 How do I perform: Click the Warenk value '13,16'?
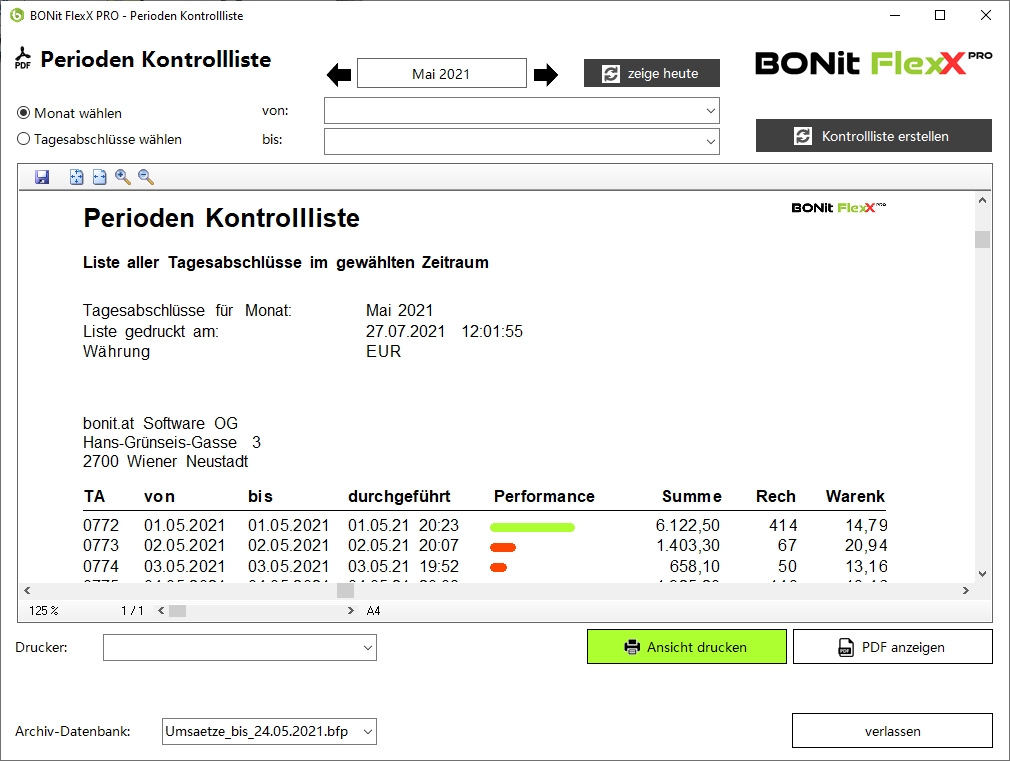click(866, 566)
